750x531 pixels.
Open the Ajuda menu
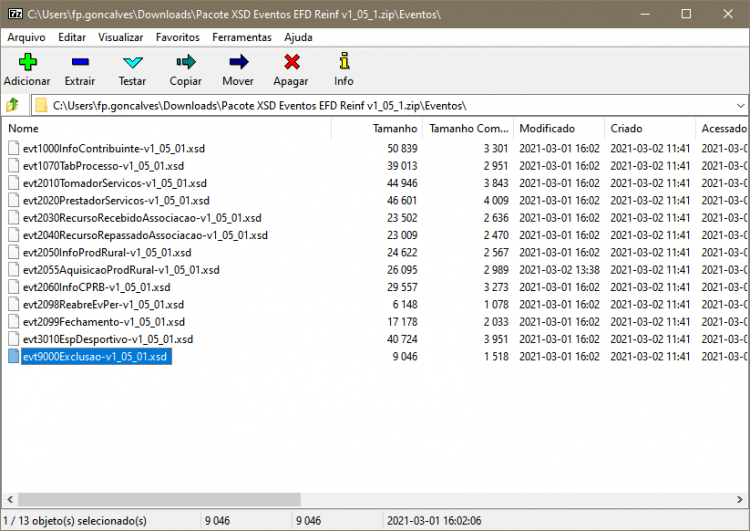coord(298,37)
